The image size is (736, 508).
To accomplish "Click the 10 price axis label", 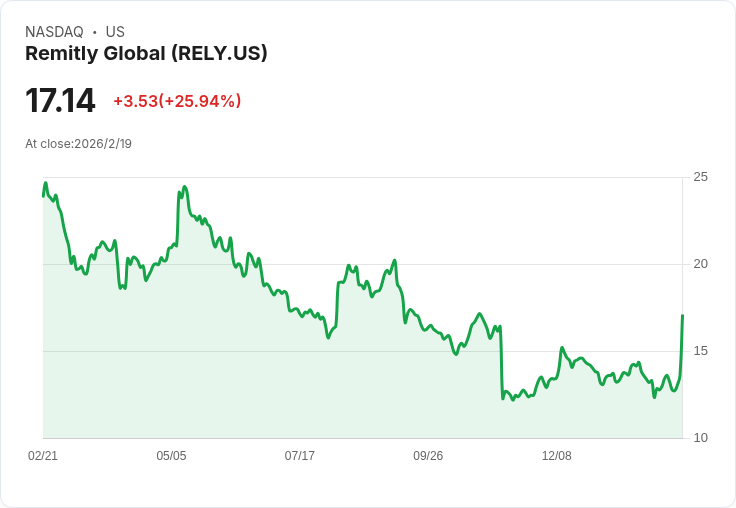I will (701, 438).
